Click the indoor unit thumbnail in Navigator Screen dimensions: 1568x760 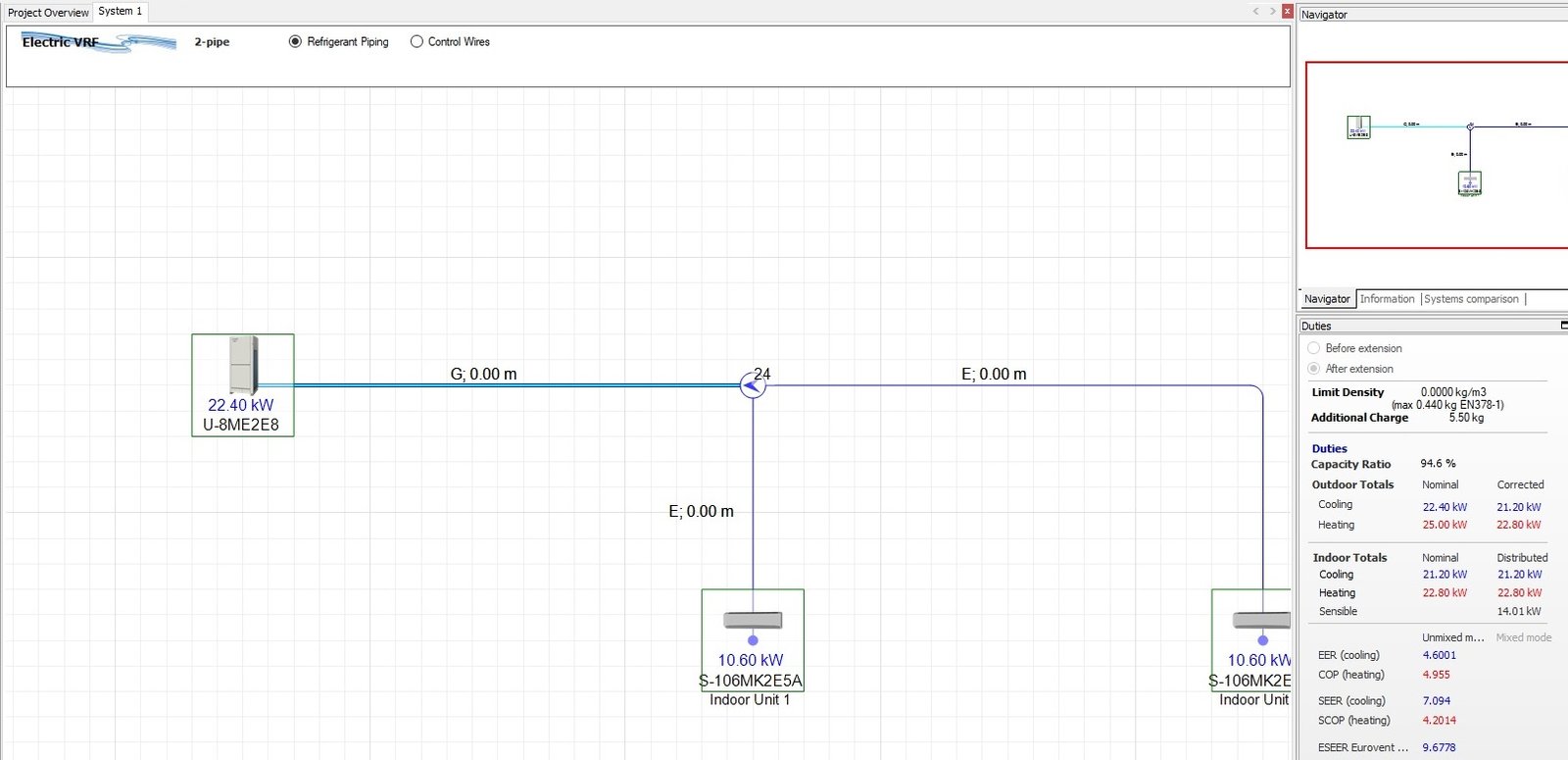1469,183
